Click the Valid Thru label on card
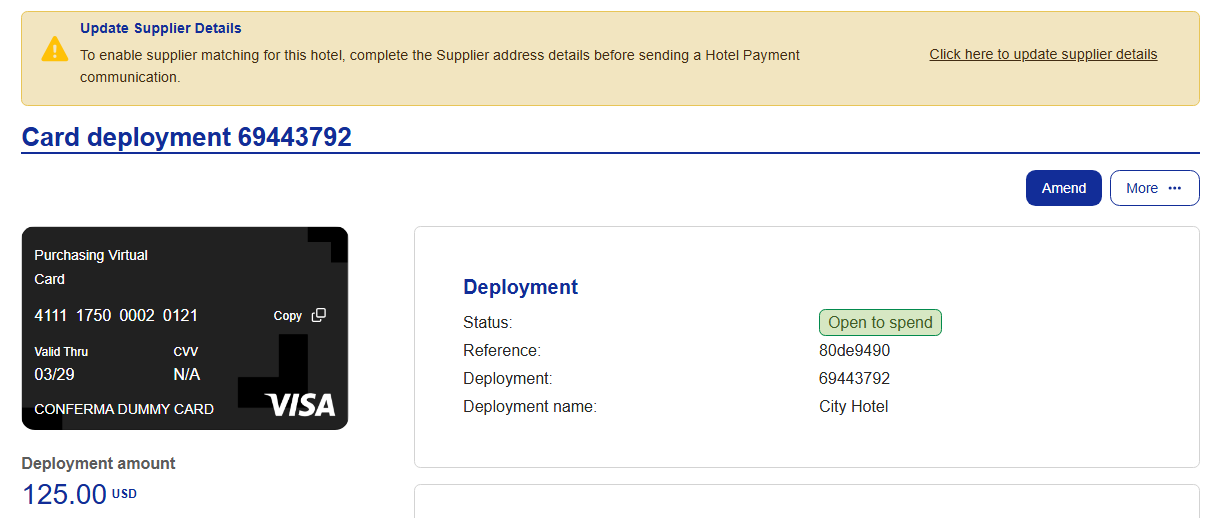The image size is (1219, 518). point(61,352)
